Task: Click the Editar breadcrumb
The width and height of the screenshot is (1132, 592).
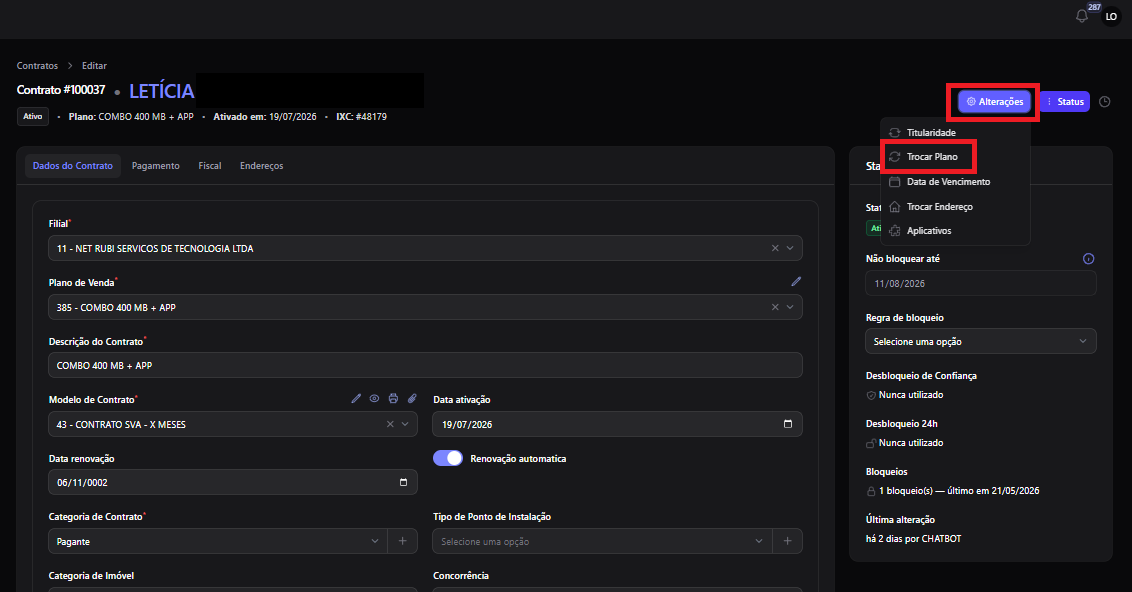Action: pyautogui.click(x=94, y=66)
